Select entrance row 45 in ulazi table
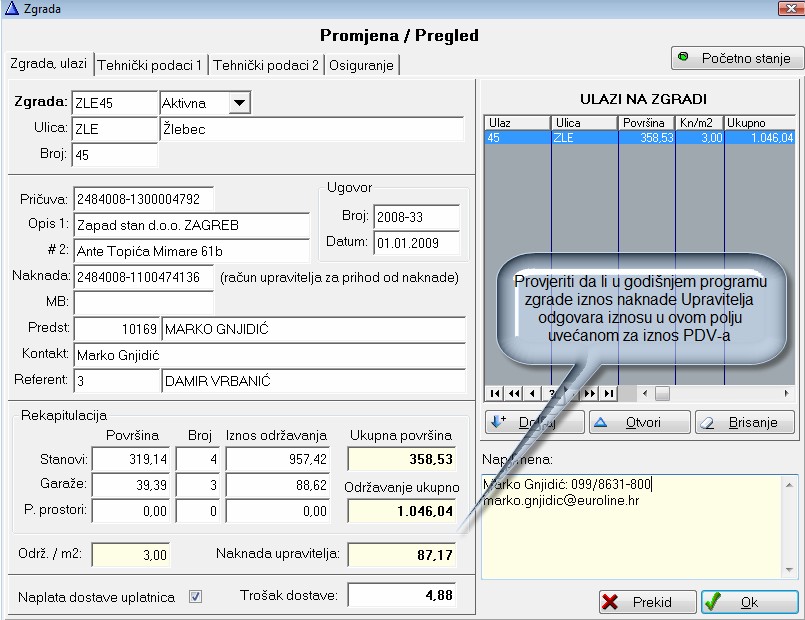Viewport: 805px width, 620px height. [639, 138]
